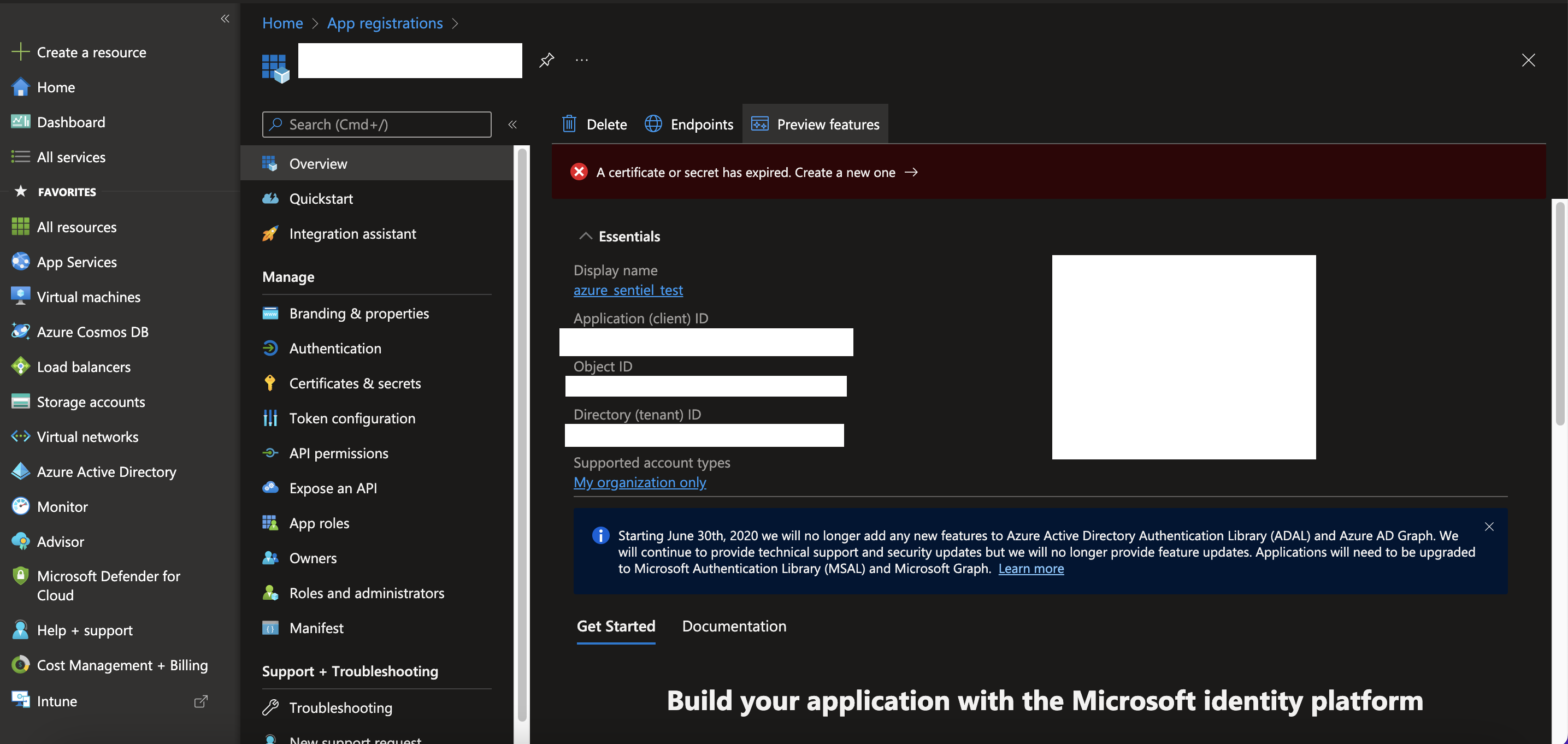Image resolution: width=1568 pixels, height=744 pixels.
Task: Select the Get Started tab
Action: point(615,626)
